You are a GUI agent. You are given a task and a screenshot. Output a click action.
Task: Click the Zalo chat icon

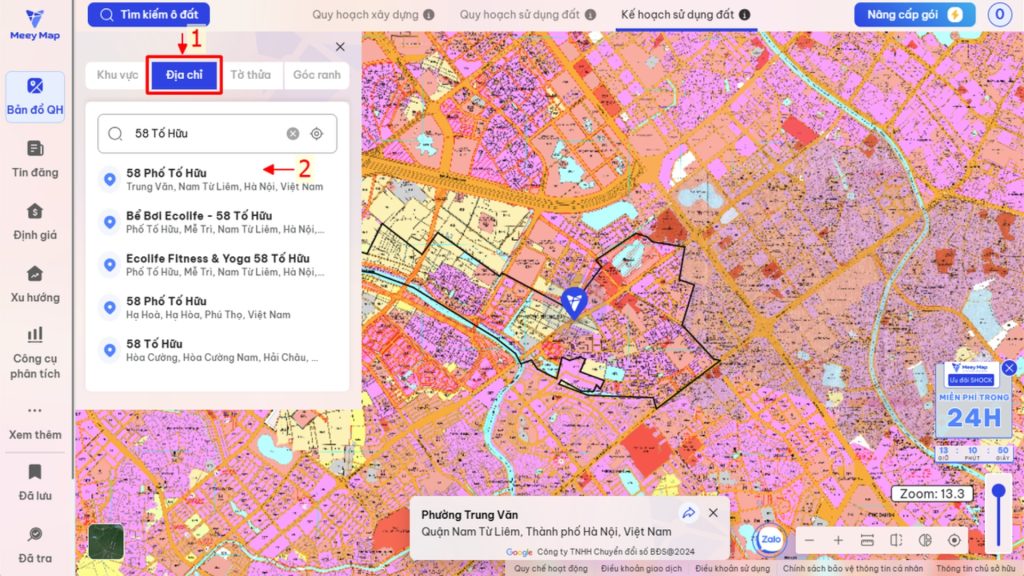[x=771, y=539]
